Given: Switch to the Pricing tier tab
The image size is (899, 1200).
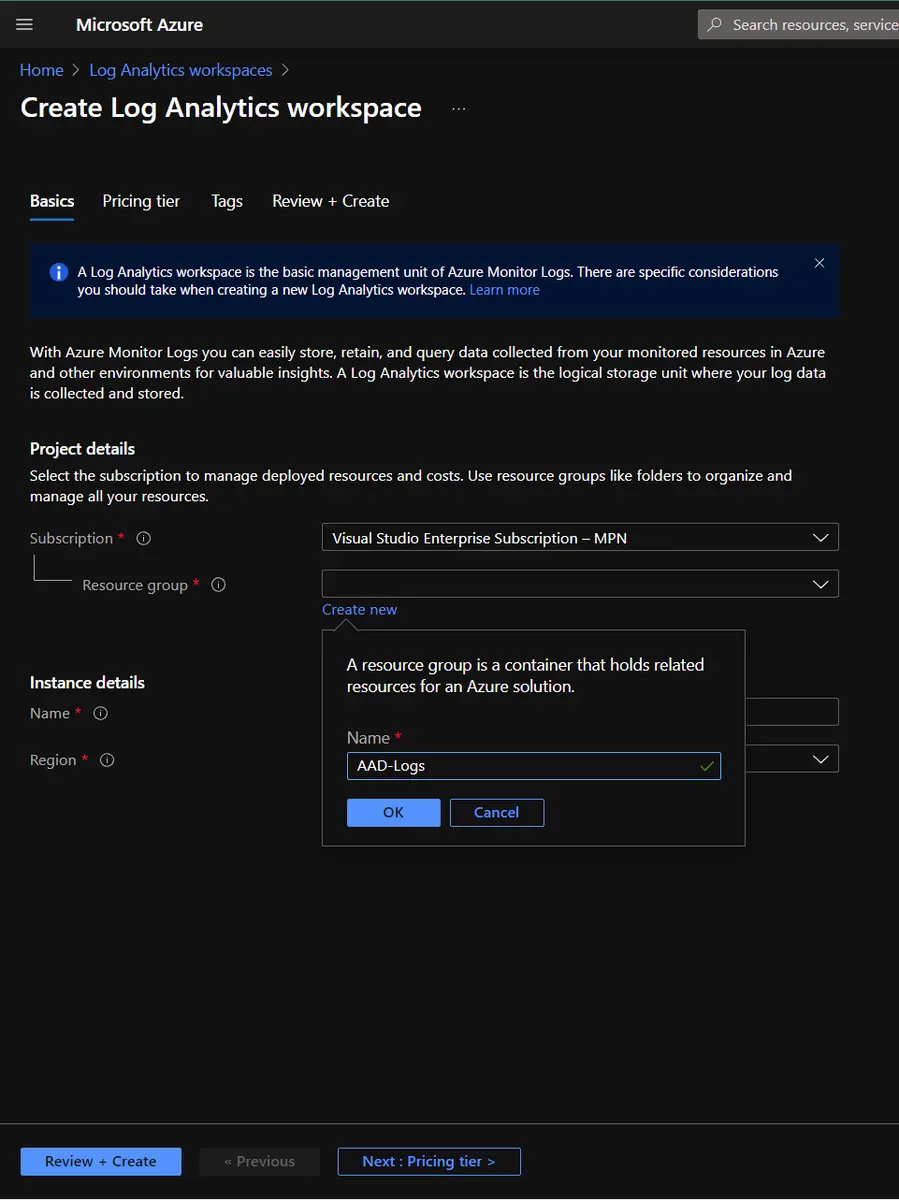Looking at the screenshot, I should pyautogui.click(x=141, y=201).
